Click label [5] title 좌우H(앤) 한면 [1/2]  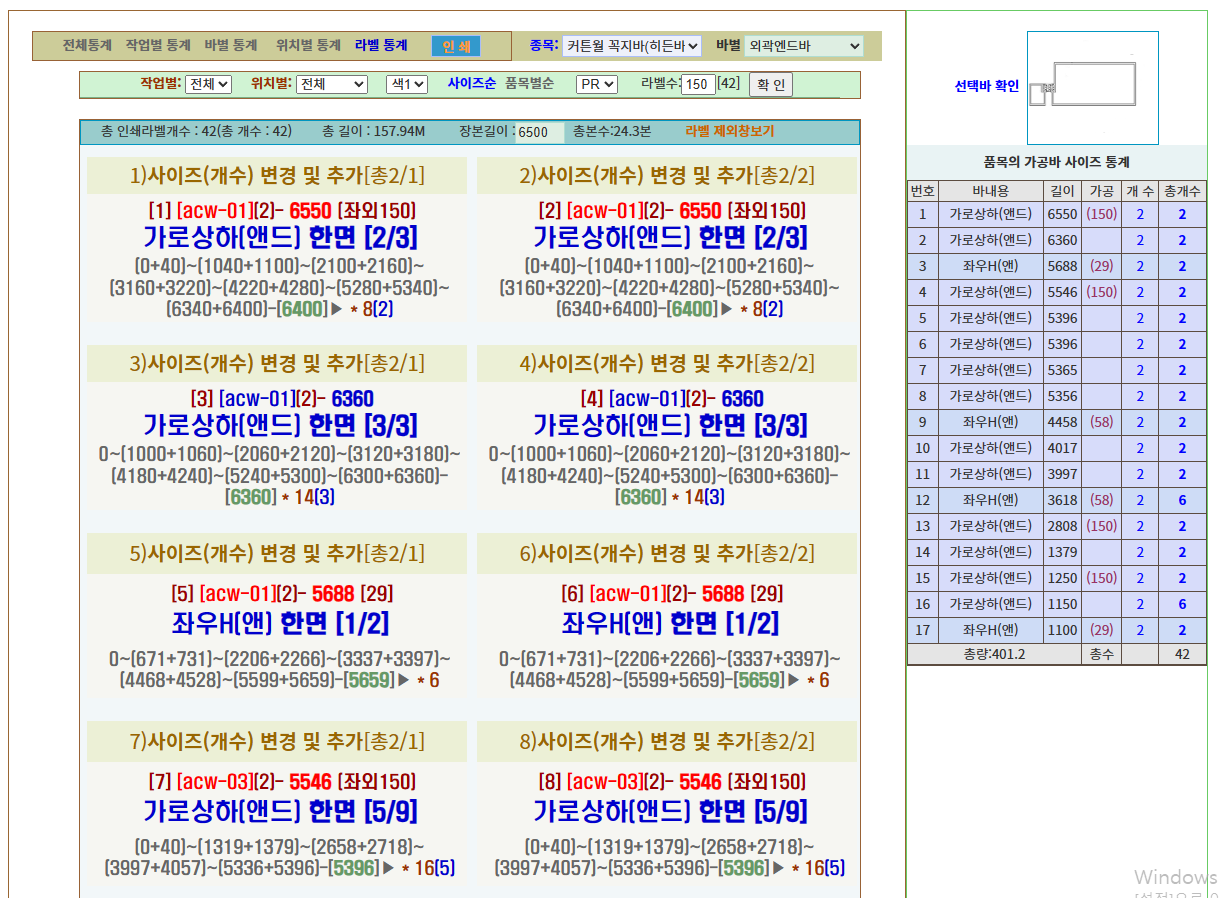[281, 624]
